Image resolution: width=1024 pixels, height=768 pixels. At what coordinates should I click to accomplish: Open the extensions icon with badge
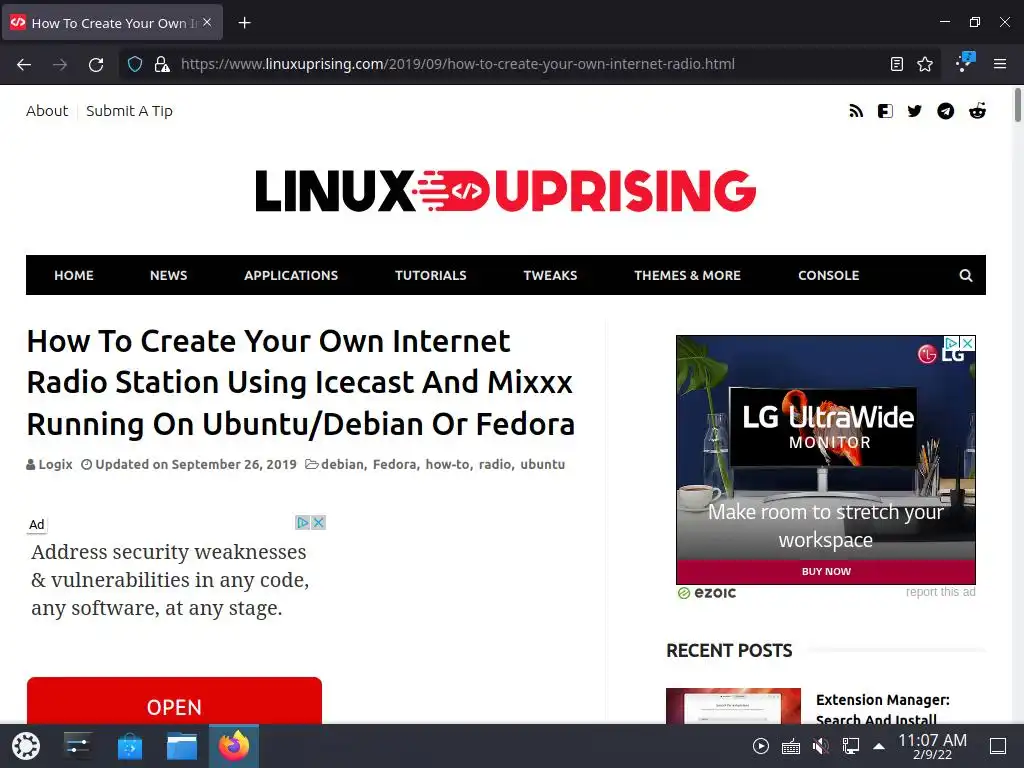point(965,63)
